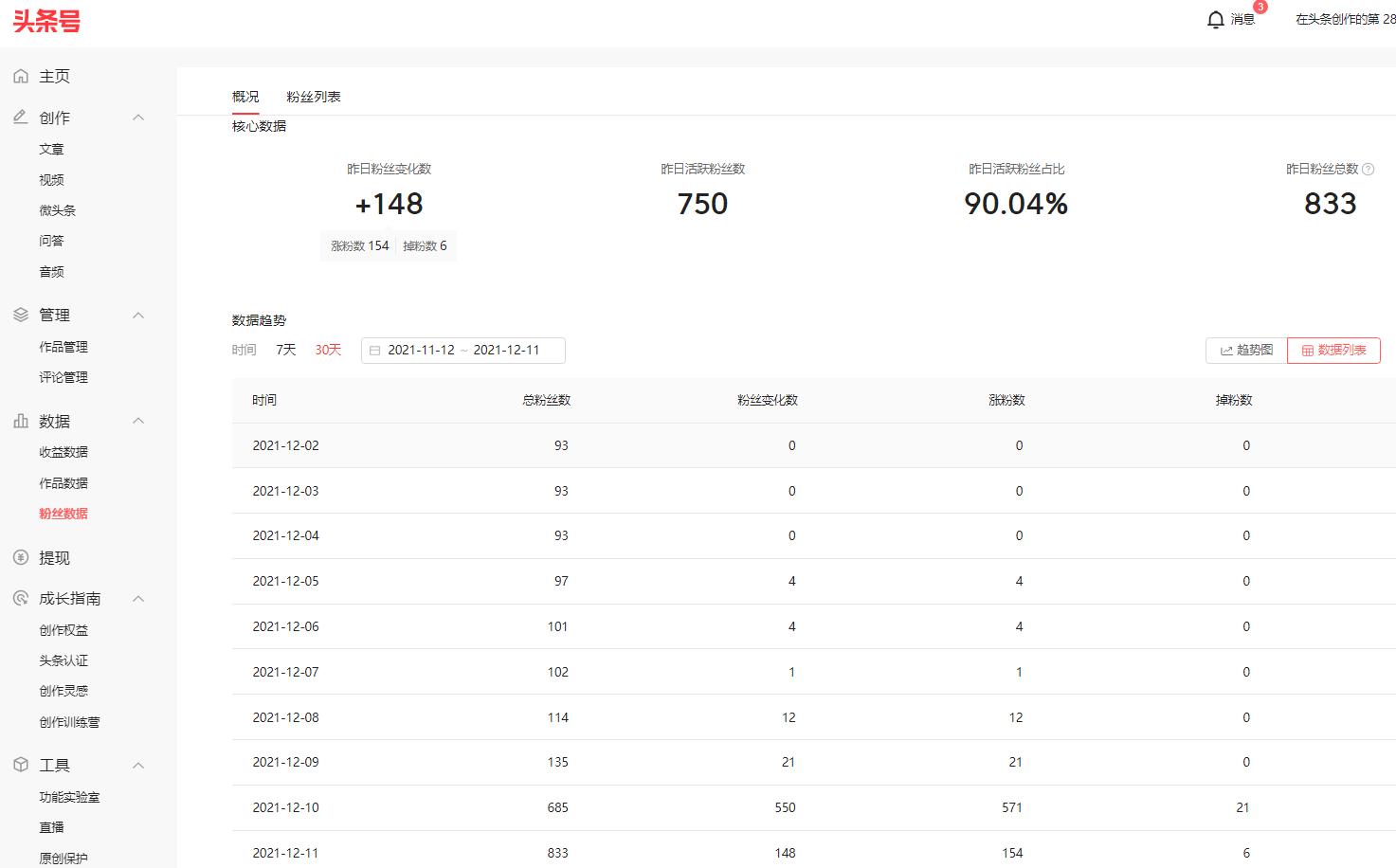Image resolution: width=1396 pixels, height=868 pixels.
Task: Open 作品数据 page
Action: click(x=63, y=483)
